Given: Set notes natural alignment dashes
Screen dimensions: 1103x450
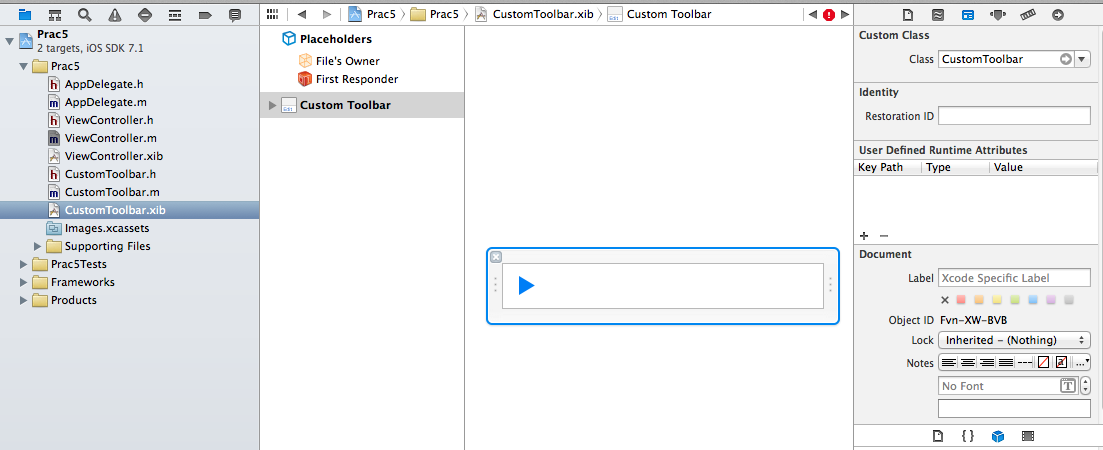Looking at the screenshot, I should [x=1024, y=362].
